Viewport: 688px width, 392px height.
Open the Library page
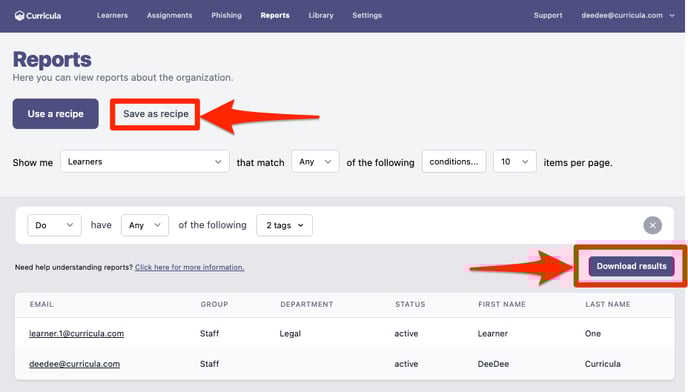[x=321, y=15]
